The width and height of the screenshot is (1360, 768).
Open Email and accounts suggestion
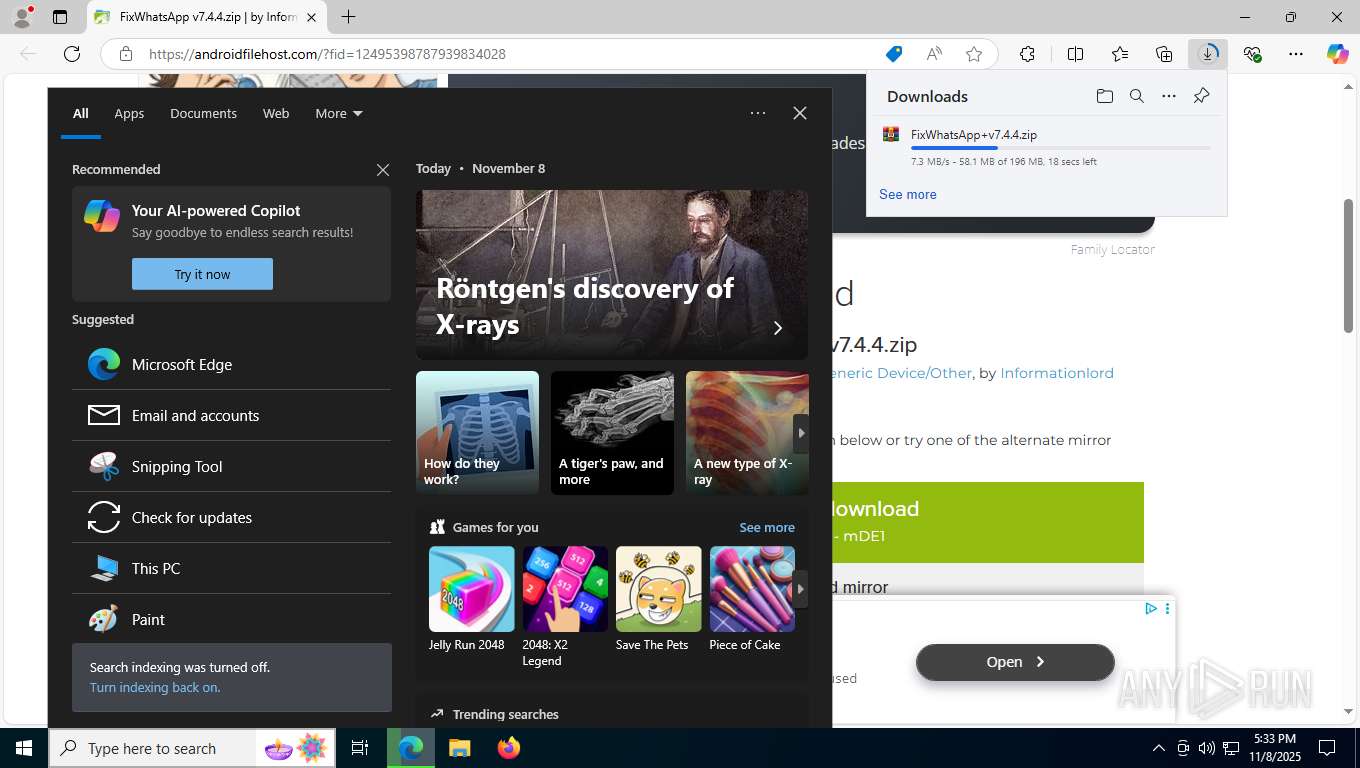pyautogui.click(x=231, y=415)
